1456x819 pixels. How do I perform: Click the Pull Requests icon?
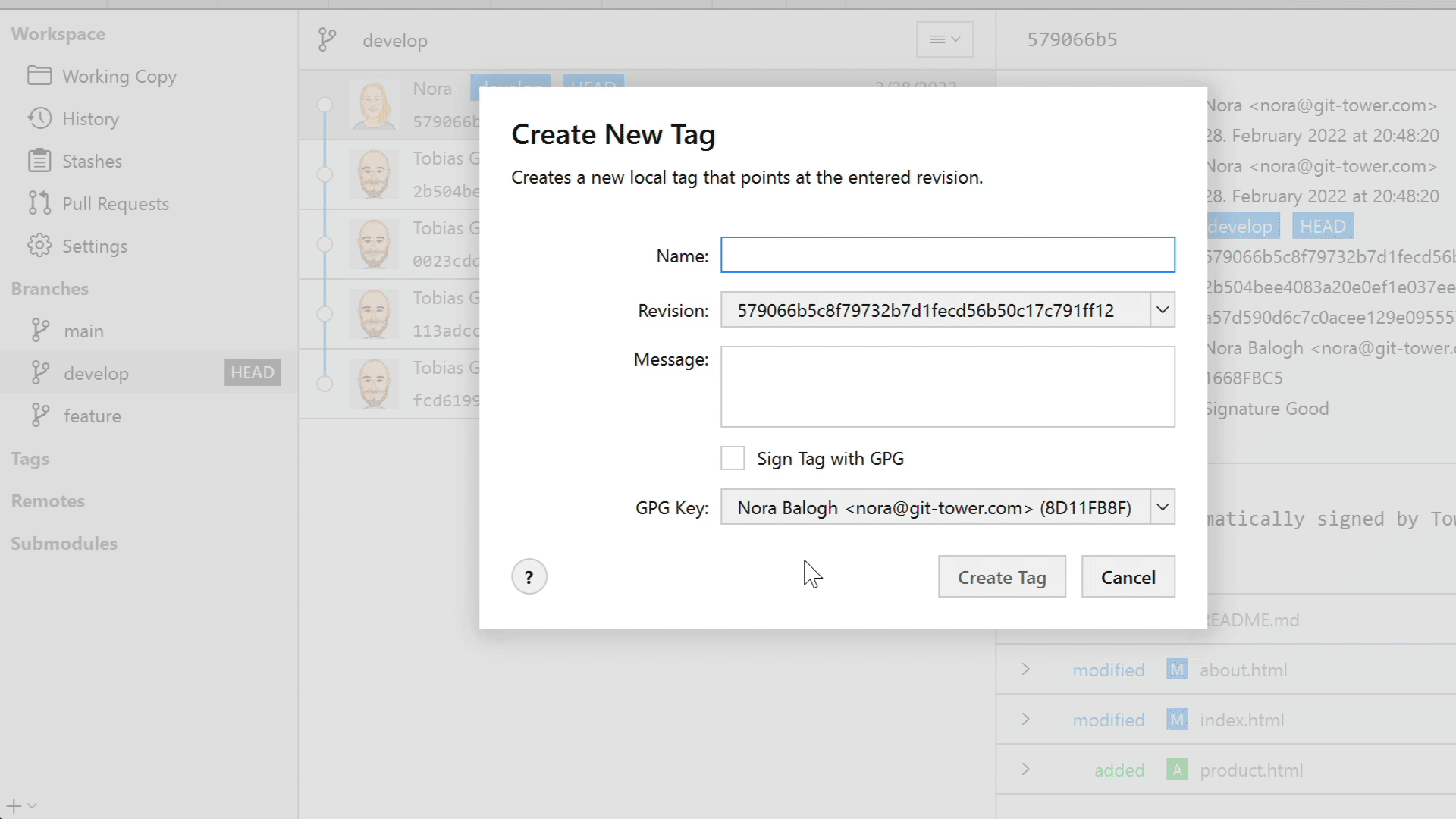(x=39, y=203)
